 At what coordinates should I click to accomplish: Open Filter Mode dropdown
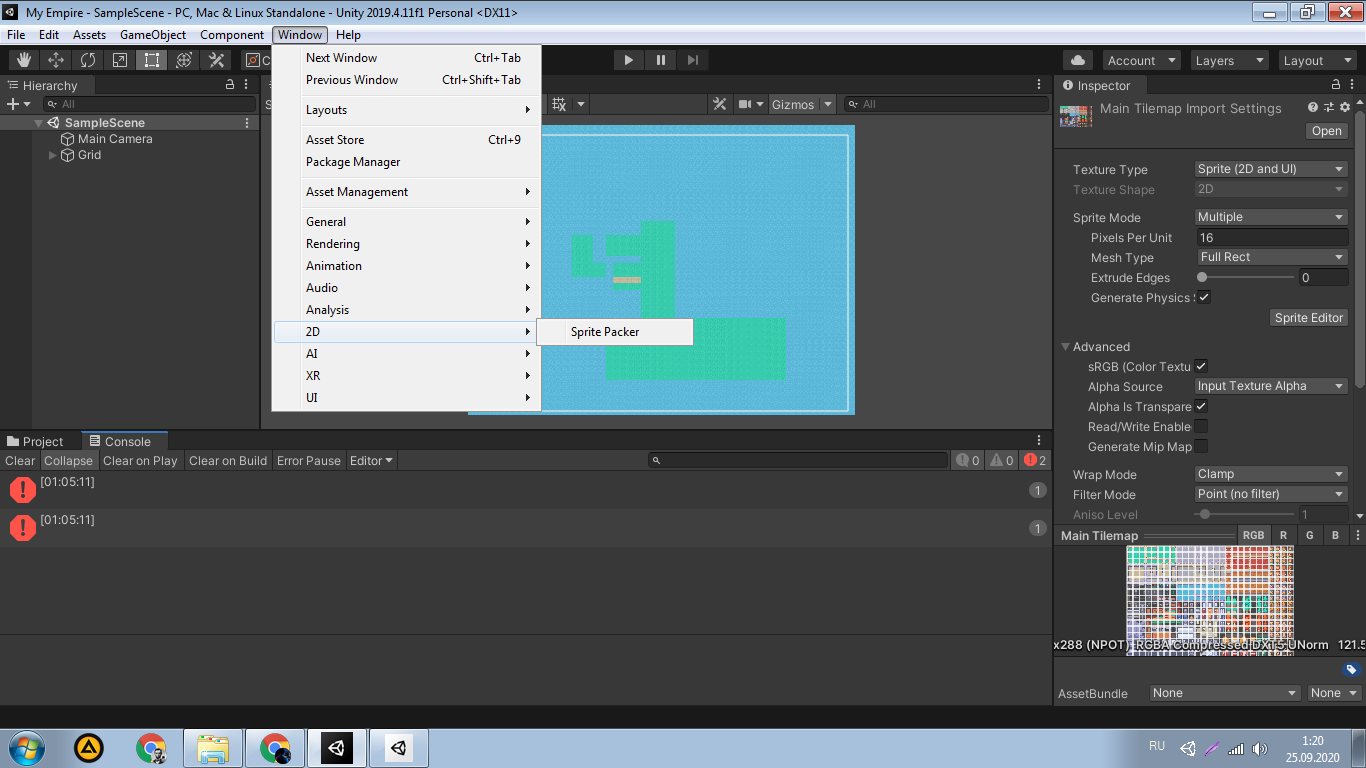[x=1271, y=494]
